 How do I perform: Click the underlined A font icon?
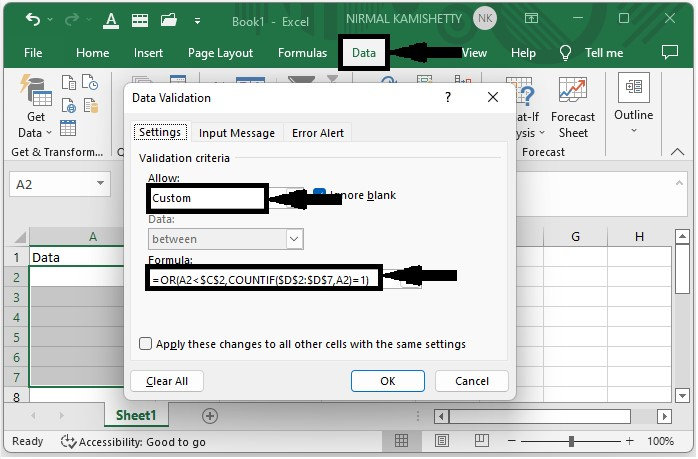click(x=111, y=20)
